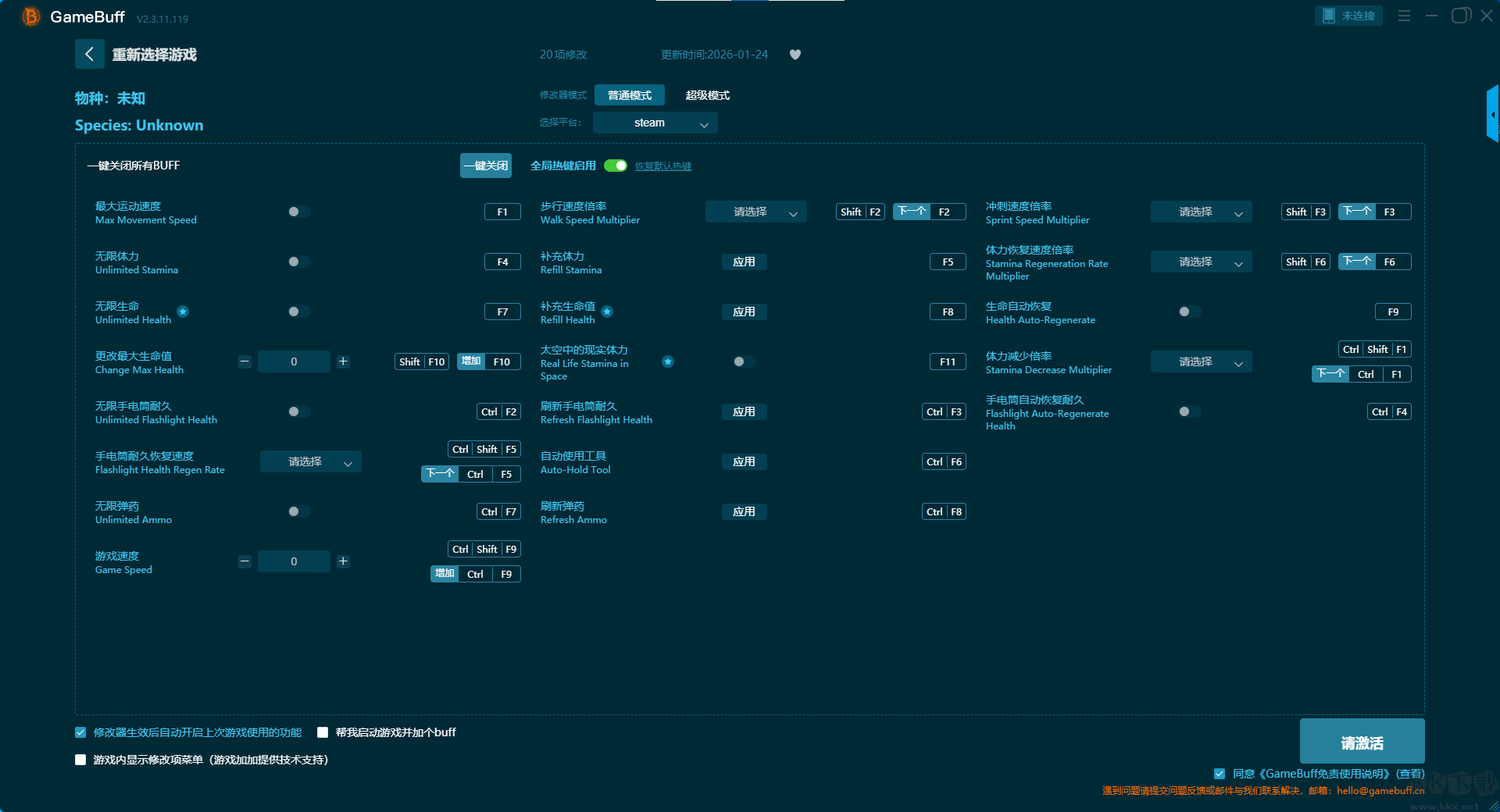1500x812 pixels.
Task: Click the heart favorite icon
Action: tap(795, 55)
